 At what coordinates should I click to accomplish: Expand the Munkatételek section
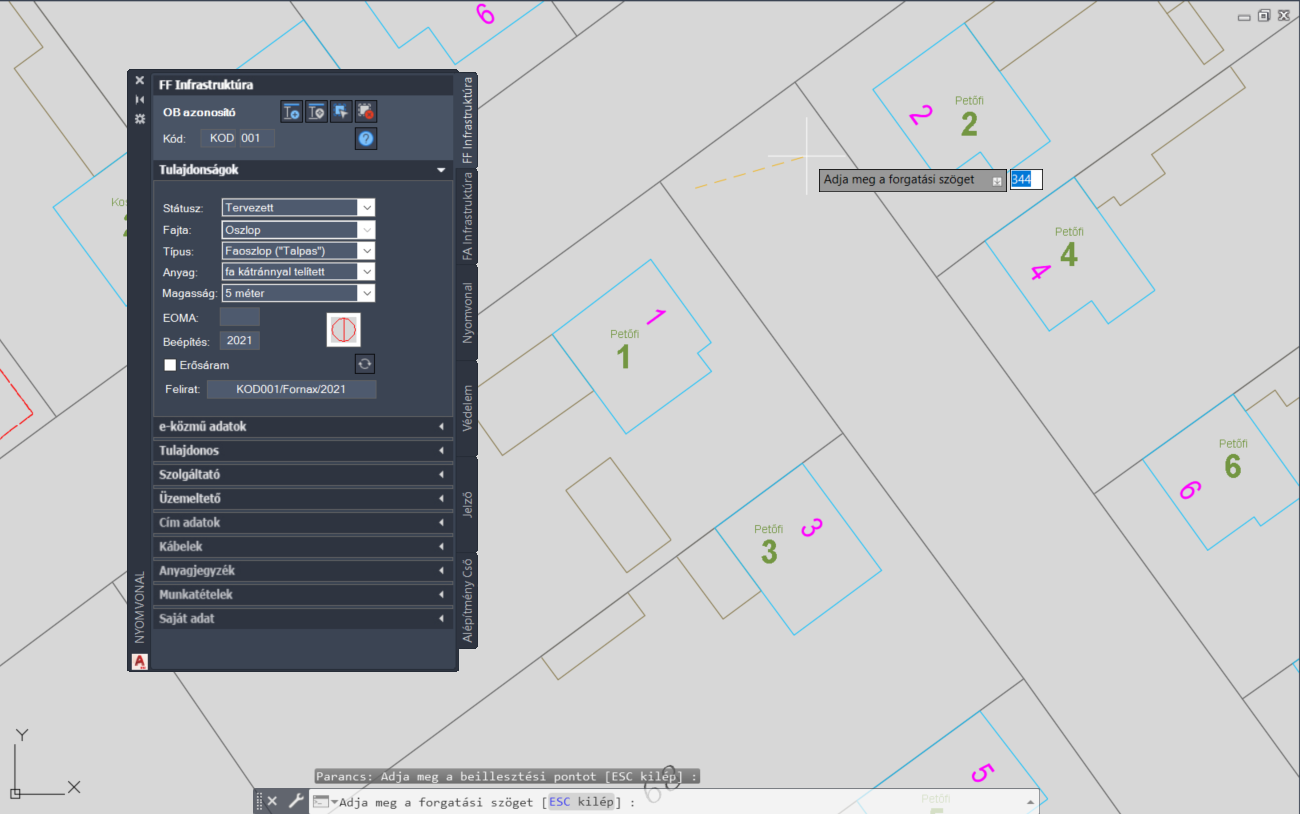(x=302, y=595)
